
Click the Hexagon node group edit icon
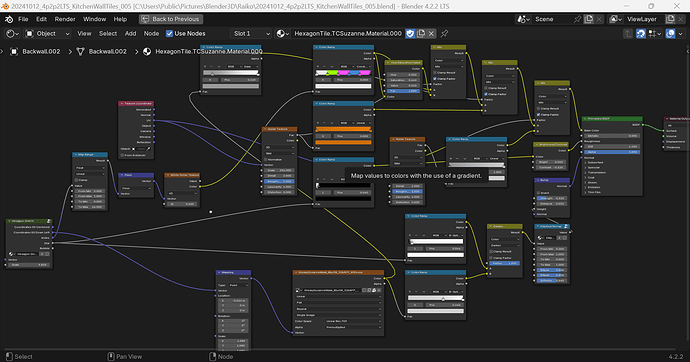pyautogui.click(x=48, y=221)
